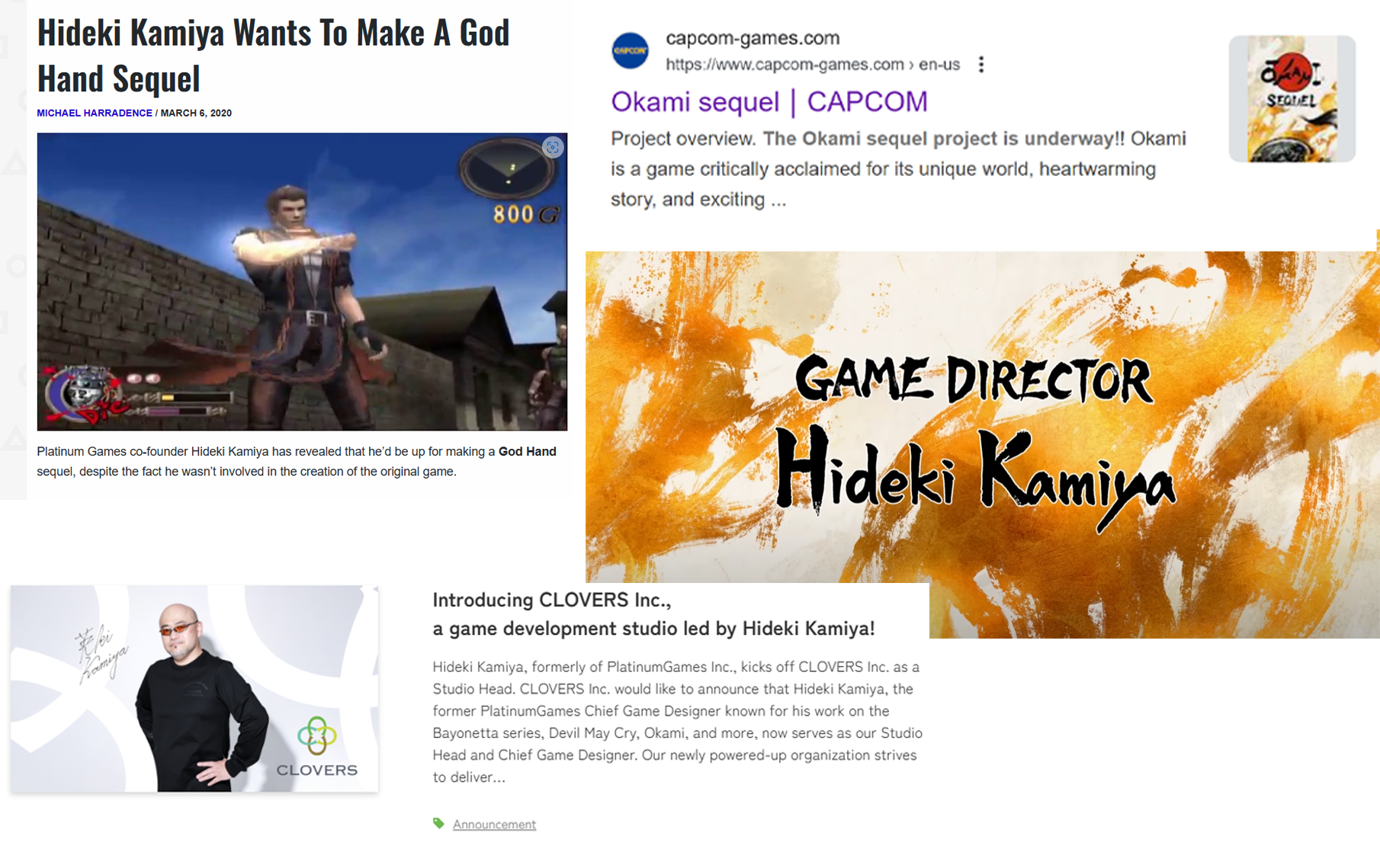Click the MARCH 6, 2020 date text
The height and width of the screenshot is (868, 1380).
point(196,113)
